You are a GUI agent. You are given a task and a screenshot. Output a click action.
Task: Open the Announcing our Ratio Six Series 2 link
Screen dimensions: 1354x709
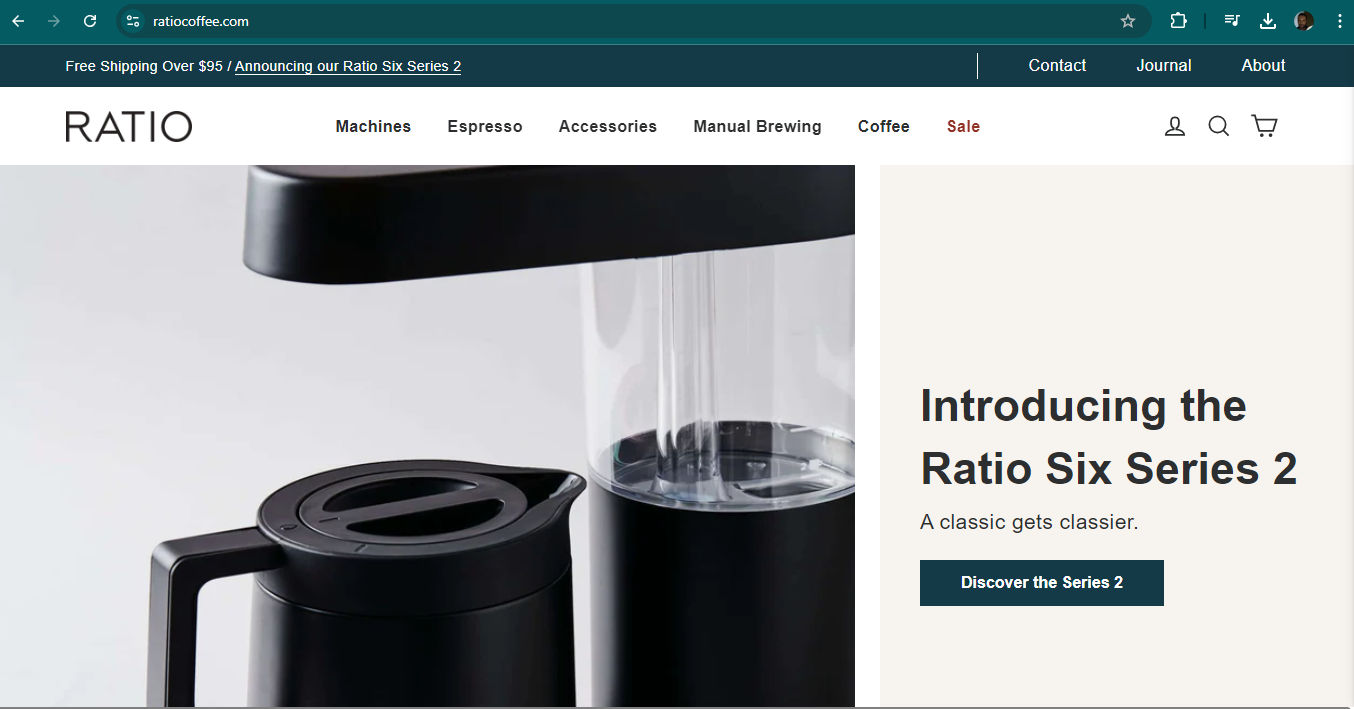(x=348, y=66)
